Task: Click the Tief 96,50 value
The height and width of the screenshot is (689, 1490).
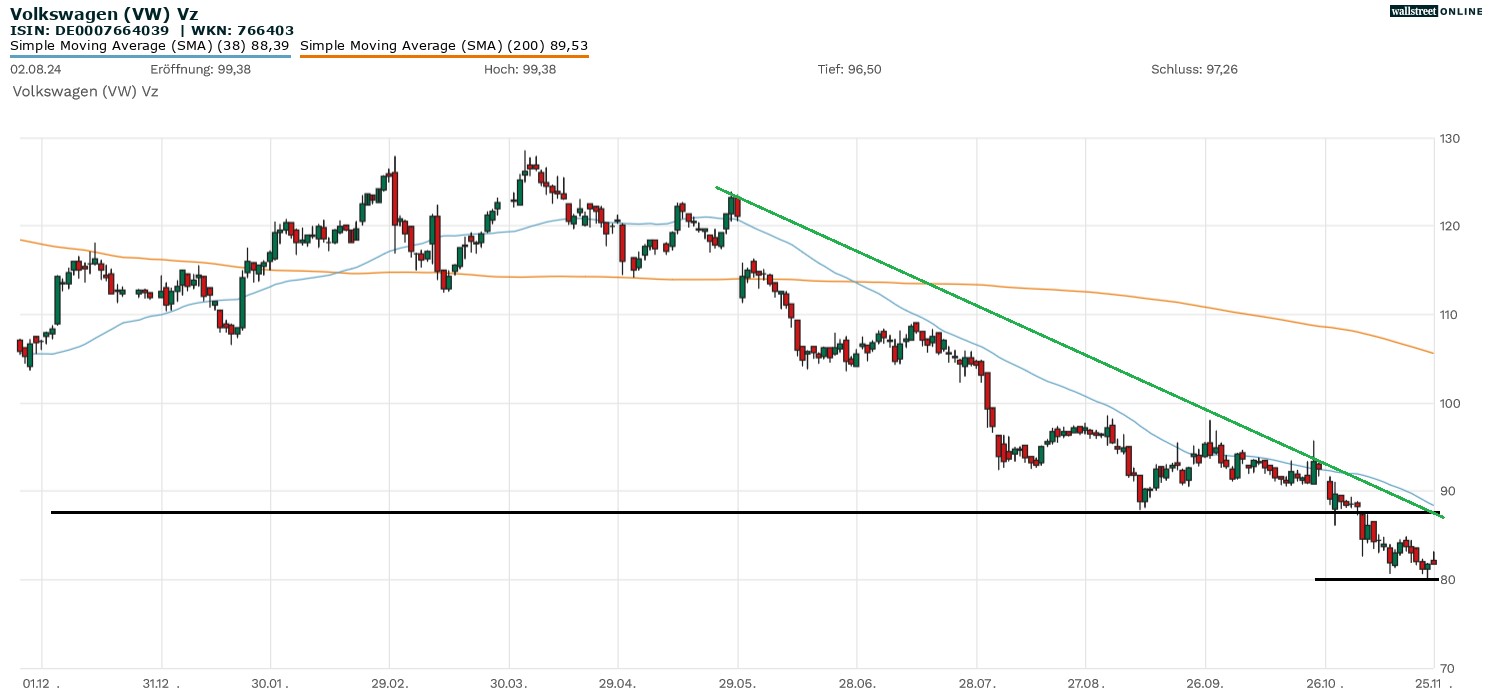Action: pos(849,69)
